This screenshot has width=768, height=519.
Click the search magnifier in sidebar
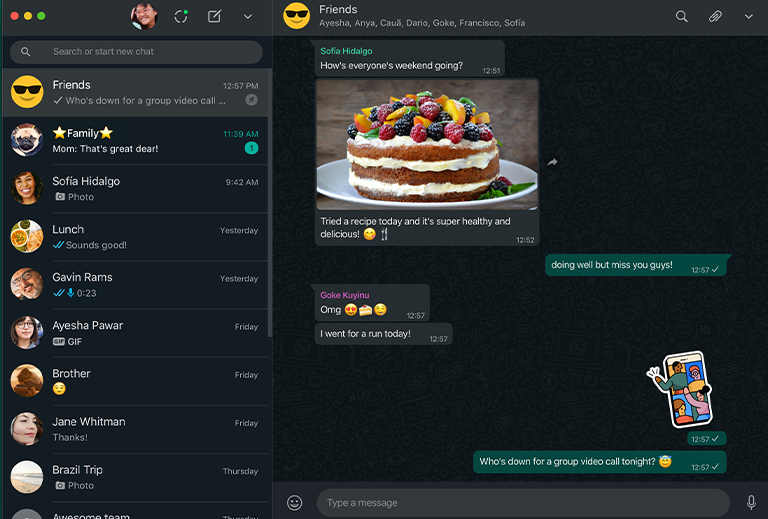tap(25, 51)
